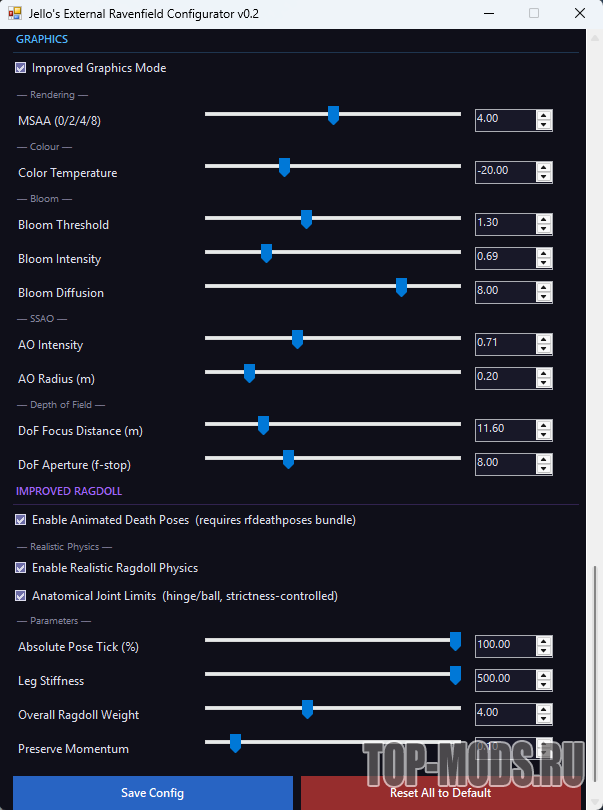Click the app icon in the title bar
Viewport: 603px width, 810px height.
tap(15, 13)
